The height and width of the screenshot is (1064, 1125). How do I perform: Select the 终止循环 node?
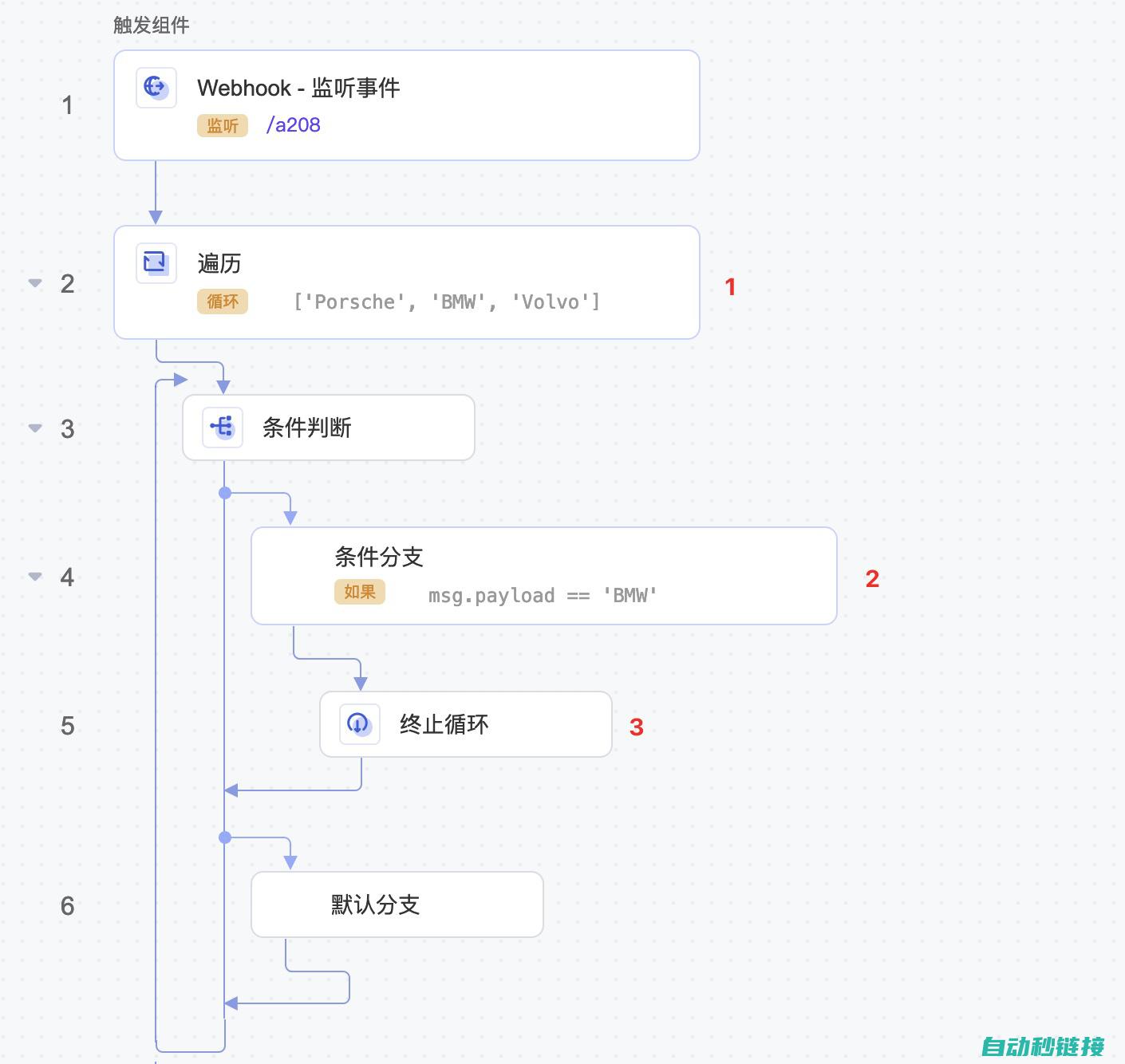point(466,724)
